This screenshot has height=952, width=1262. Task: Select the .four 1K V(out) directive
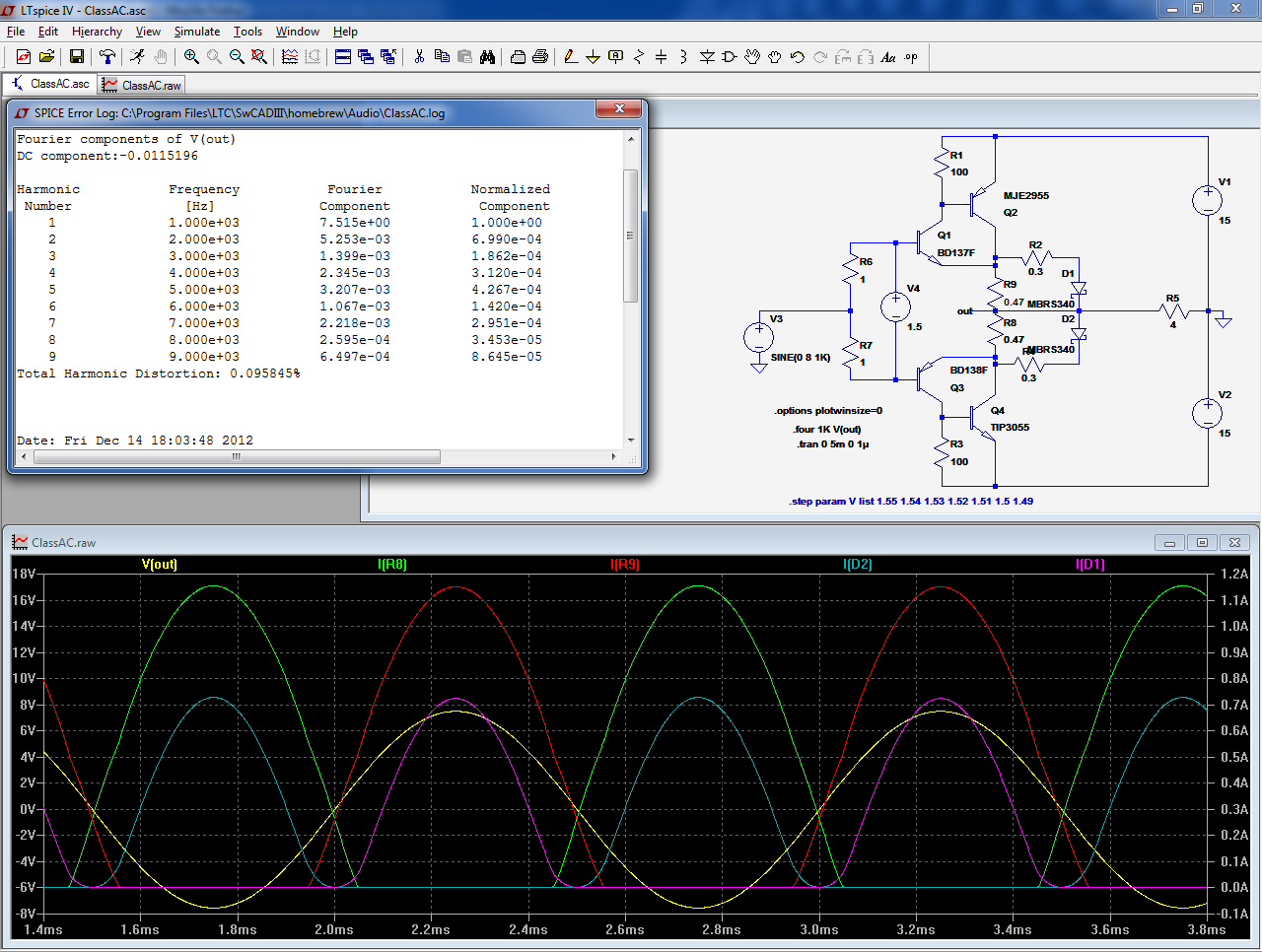pos(827,430)
